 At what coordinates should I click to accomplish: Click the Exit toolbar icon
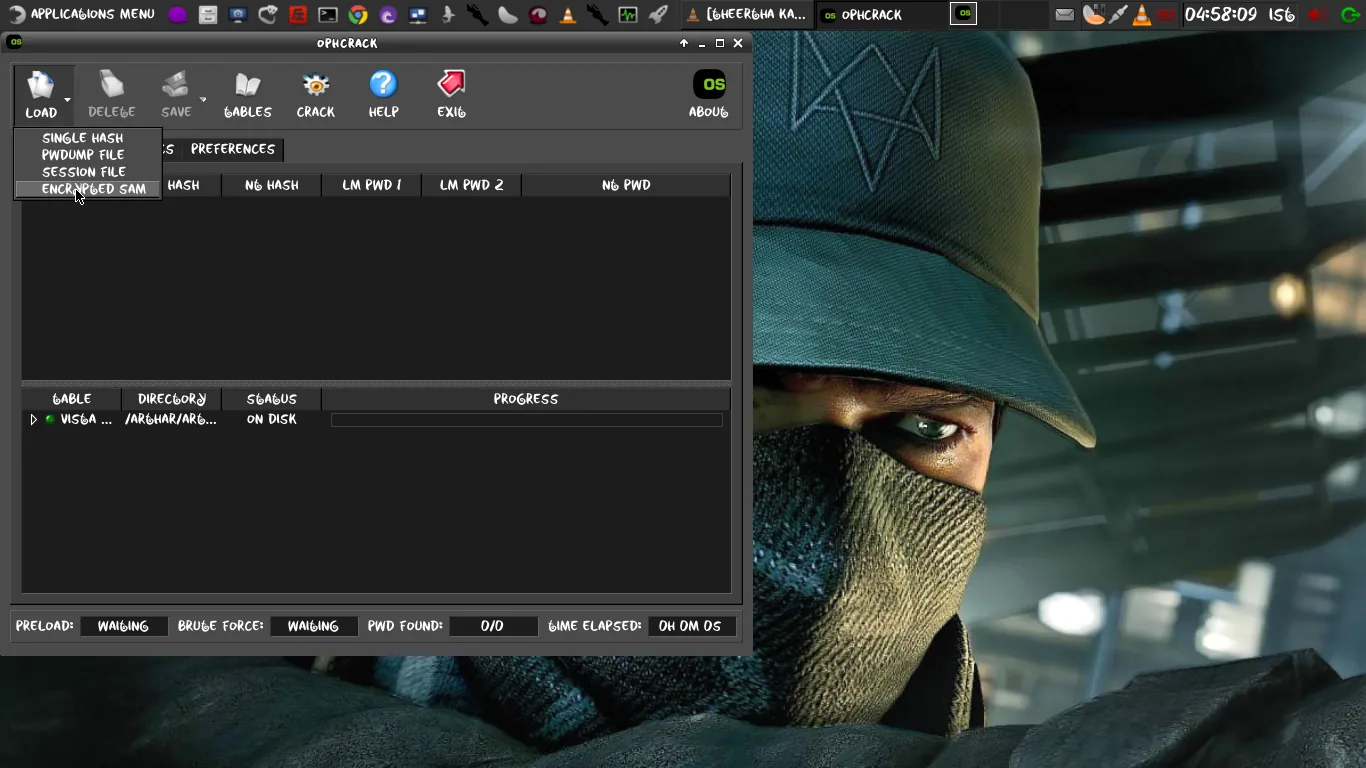pyautogui.click(x=451, y=95)
